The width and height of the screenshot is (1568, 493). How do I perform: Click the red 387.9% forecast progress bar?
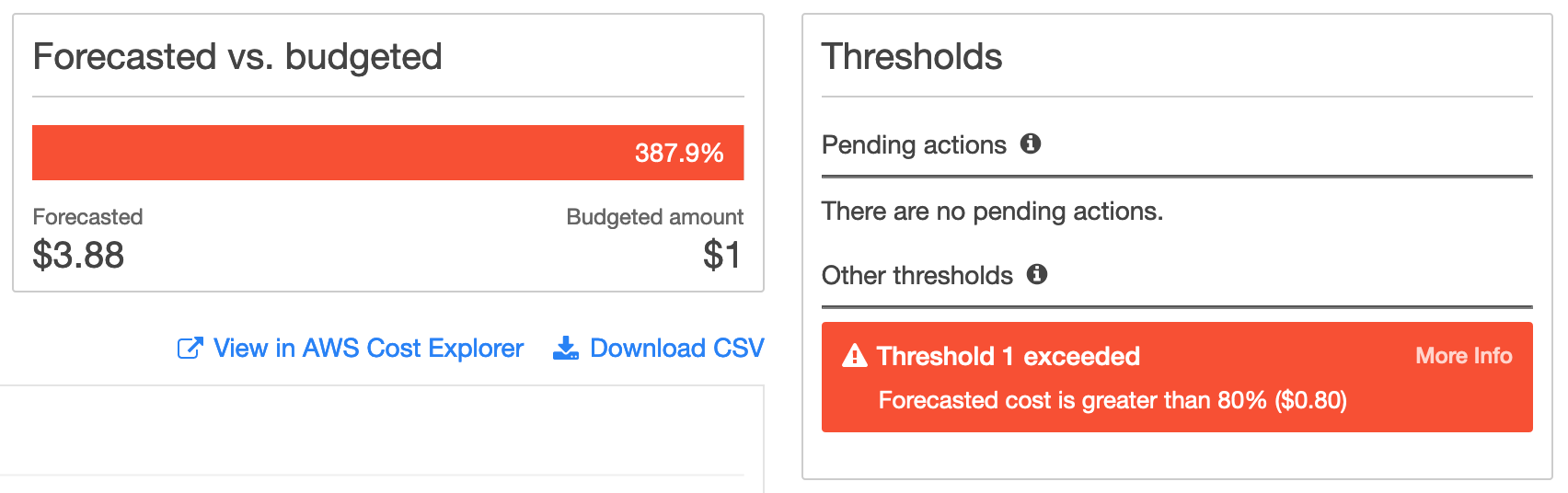(x=387, y=153)
